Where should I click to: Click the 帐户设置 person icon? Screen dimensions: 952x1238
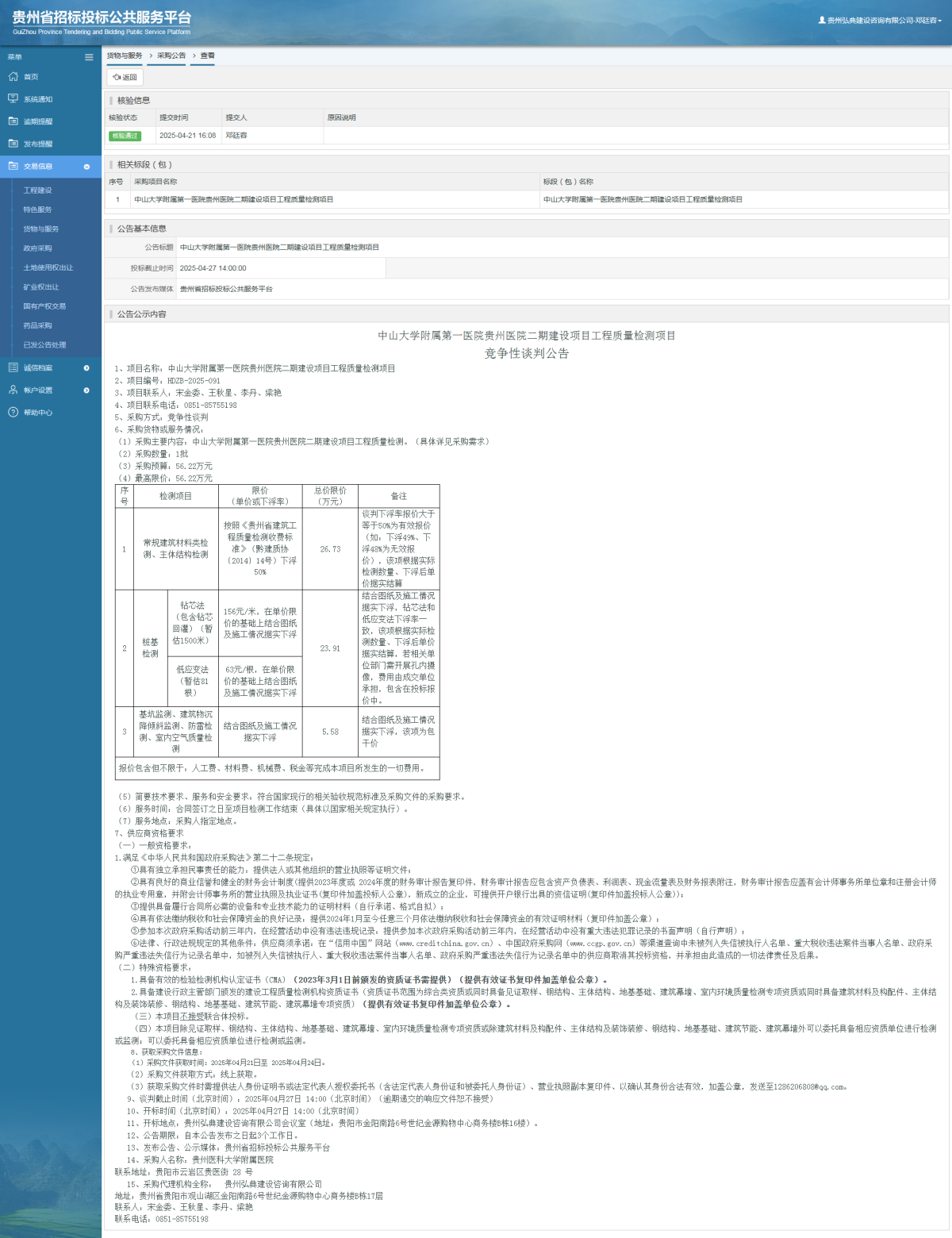pos(13,390)
